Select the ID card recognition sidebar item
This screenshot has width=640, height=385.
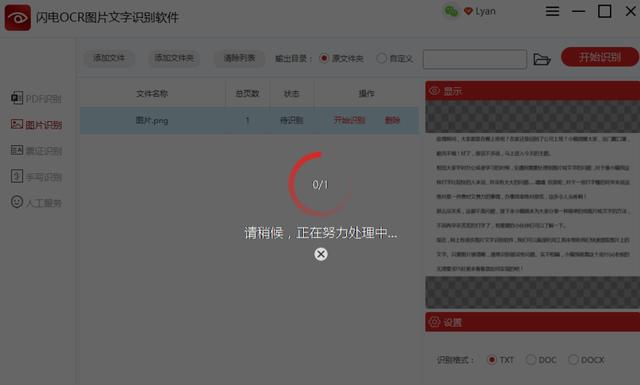coord(36,151)
